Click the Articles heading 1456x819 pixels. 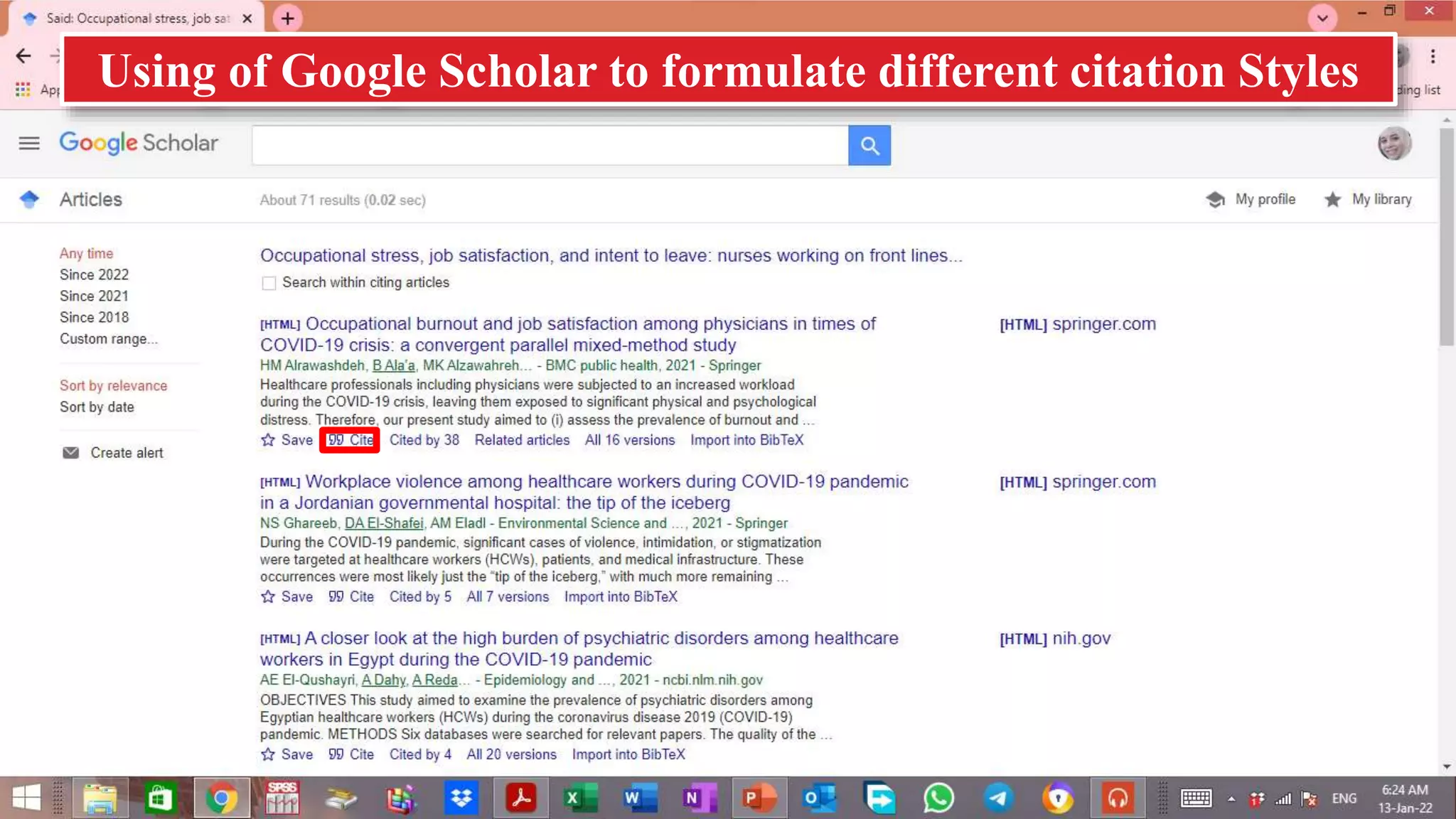click(90, 200)
